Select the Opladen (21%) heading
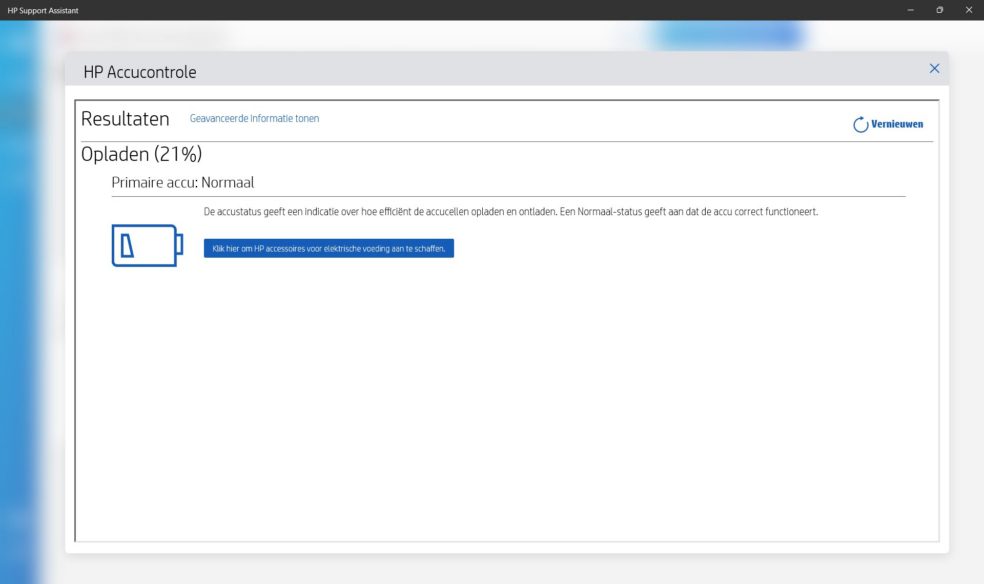 click(x=141, y=154)
